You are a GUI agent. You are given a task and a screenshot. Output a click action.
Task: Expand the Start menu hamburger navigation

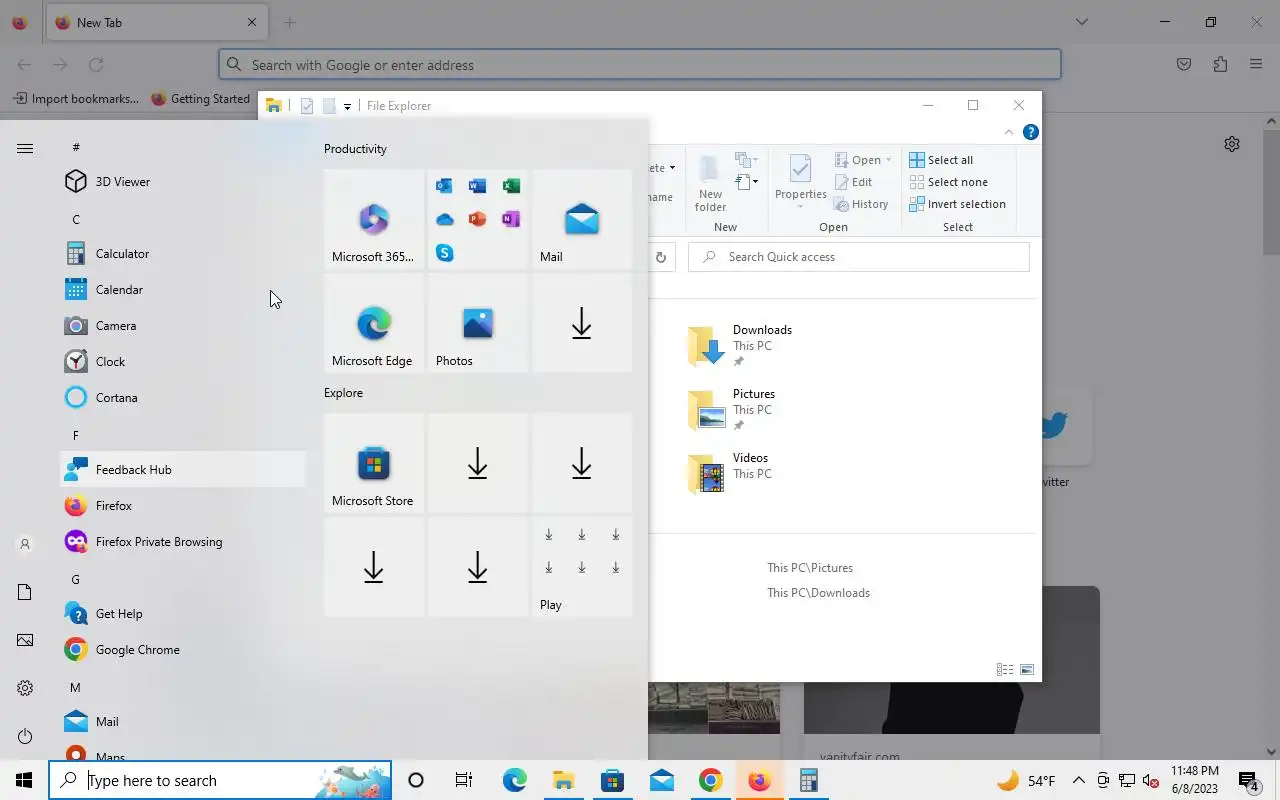tap(25, 148)
